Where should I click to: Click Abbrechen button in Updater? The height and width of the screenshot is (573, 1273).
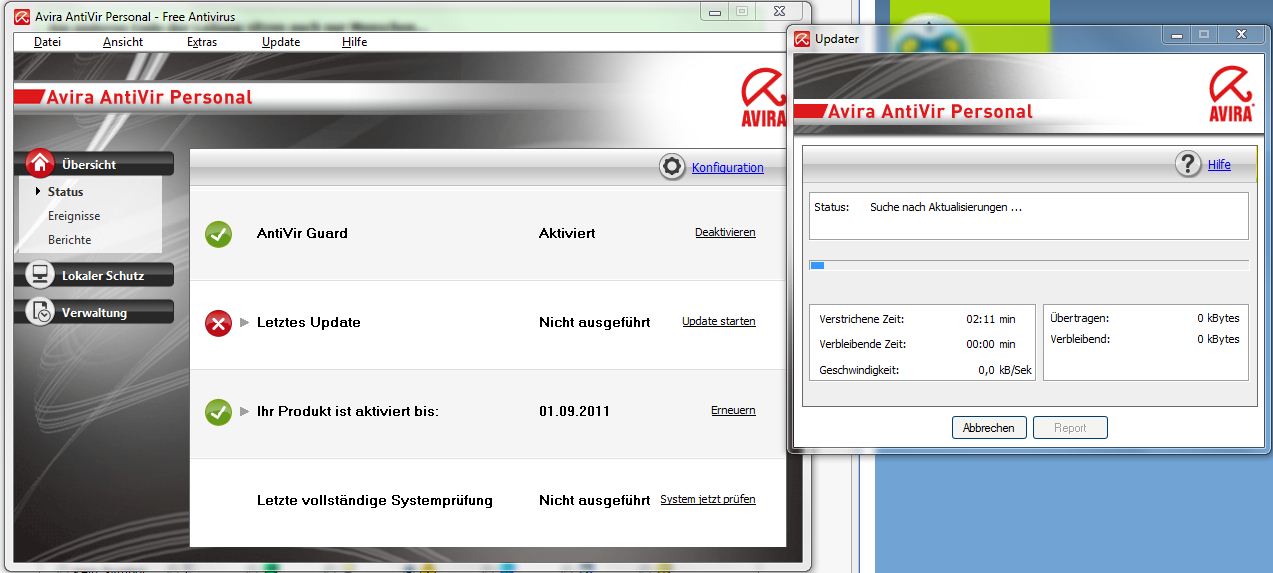coord(988,428)
